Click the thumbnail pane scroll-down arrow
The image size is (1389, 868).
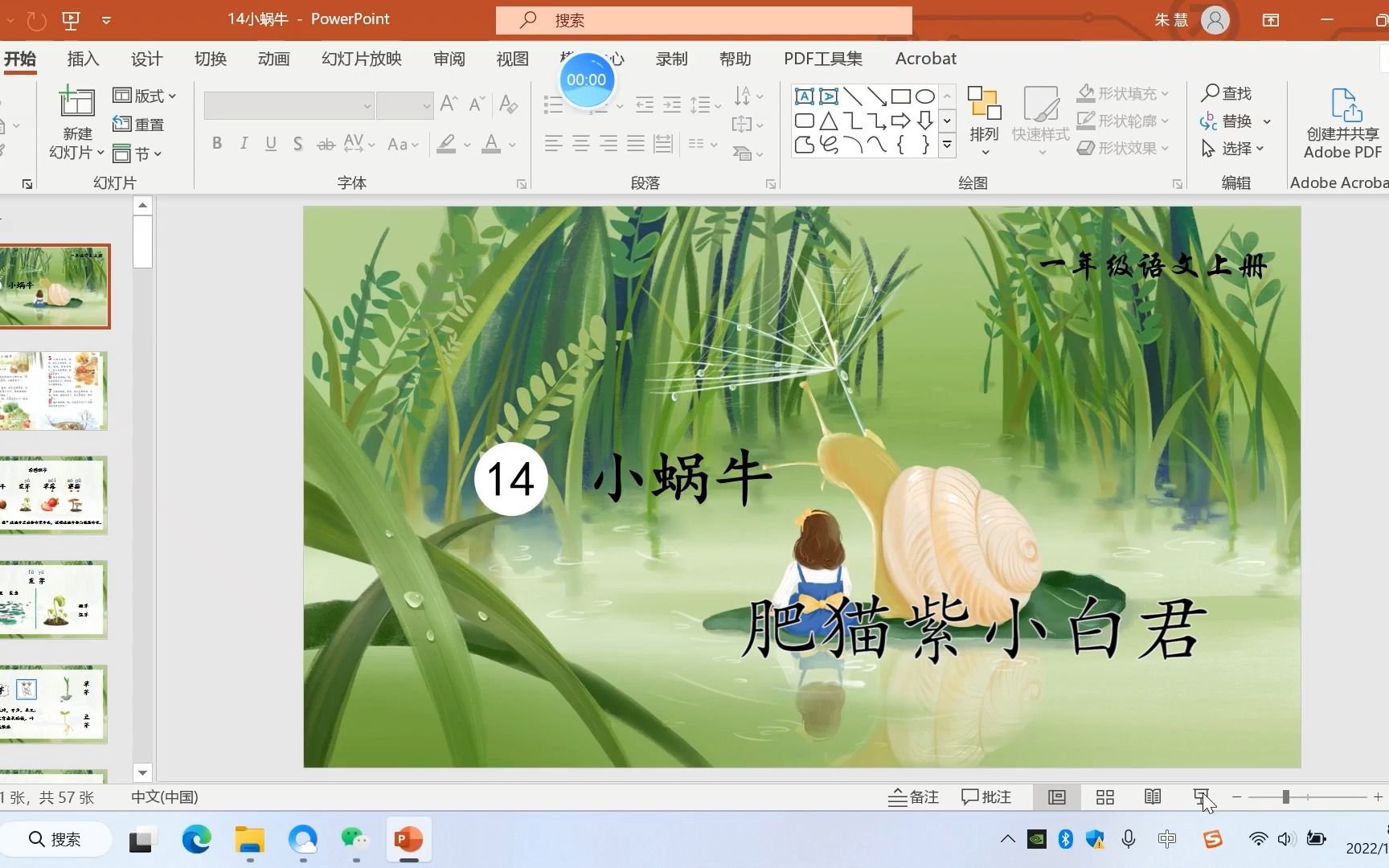pyautogui.click(x=142, y=773)
